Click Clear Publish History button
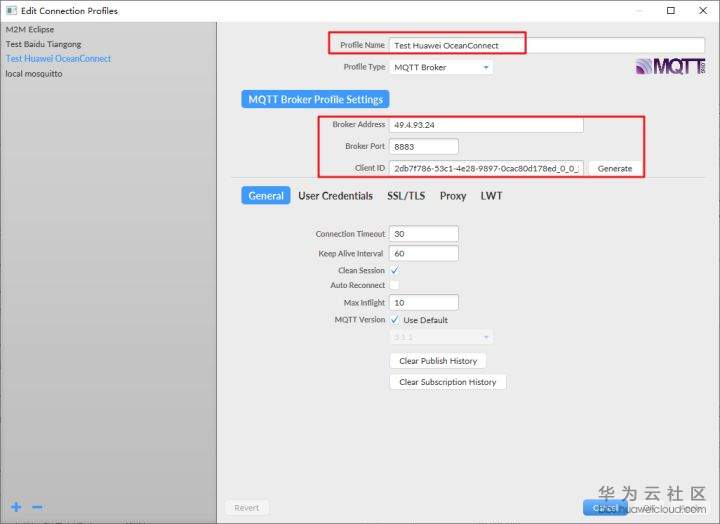 point(438,361)
